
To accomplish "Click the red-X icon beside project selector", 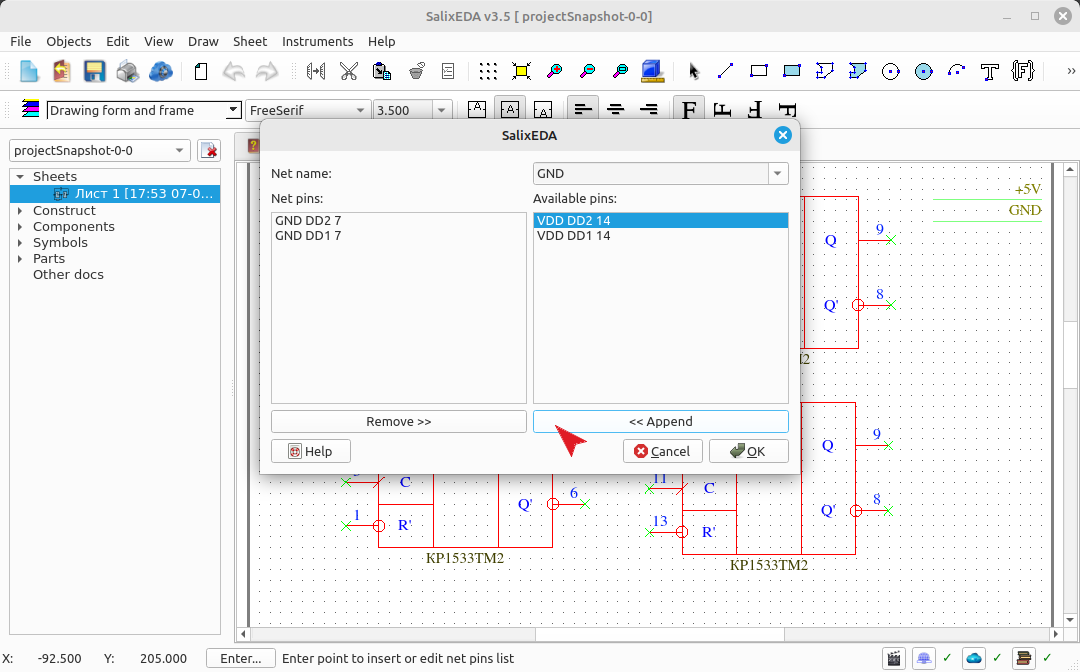I will click(x=209, y=150).
